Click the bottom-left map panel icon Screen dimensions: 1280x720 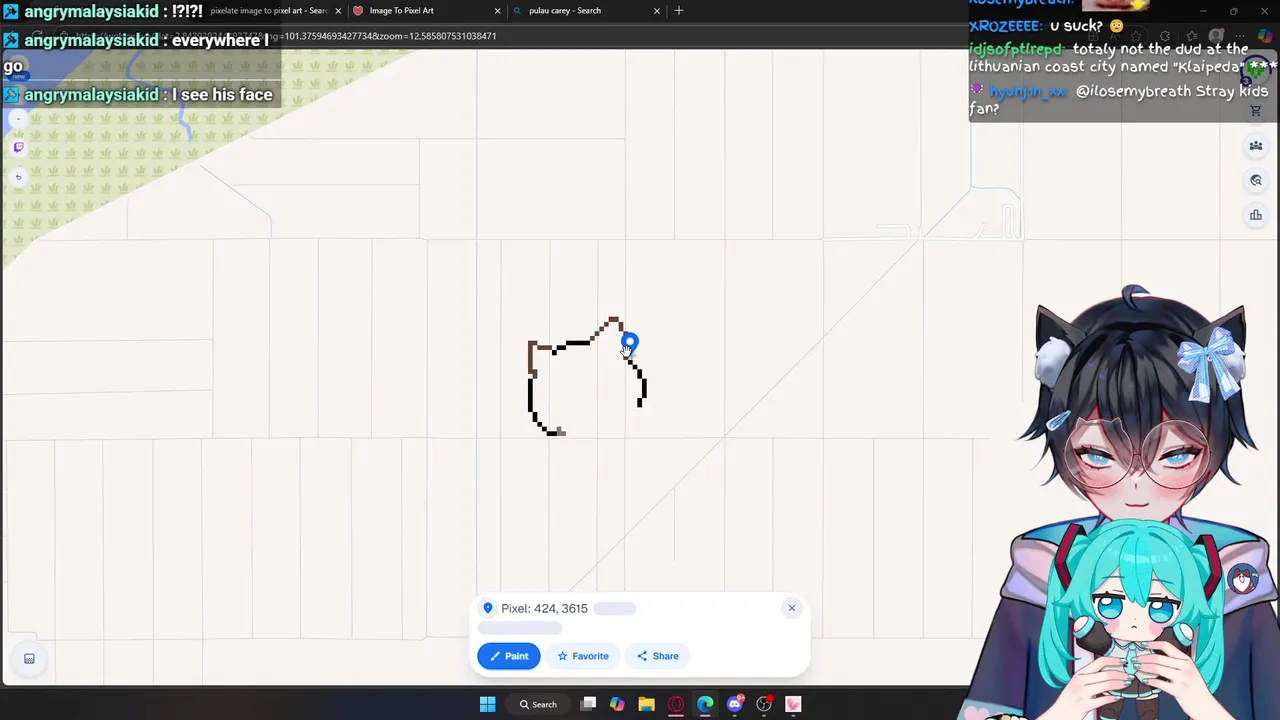29,658
